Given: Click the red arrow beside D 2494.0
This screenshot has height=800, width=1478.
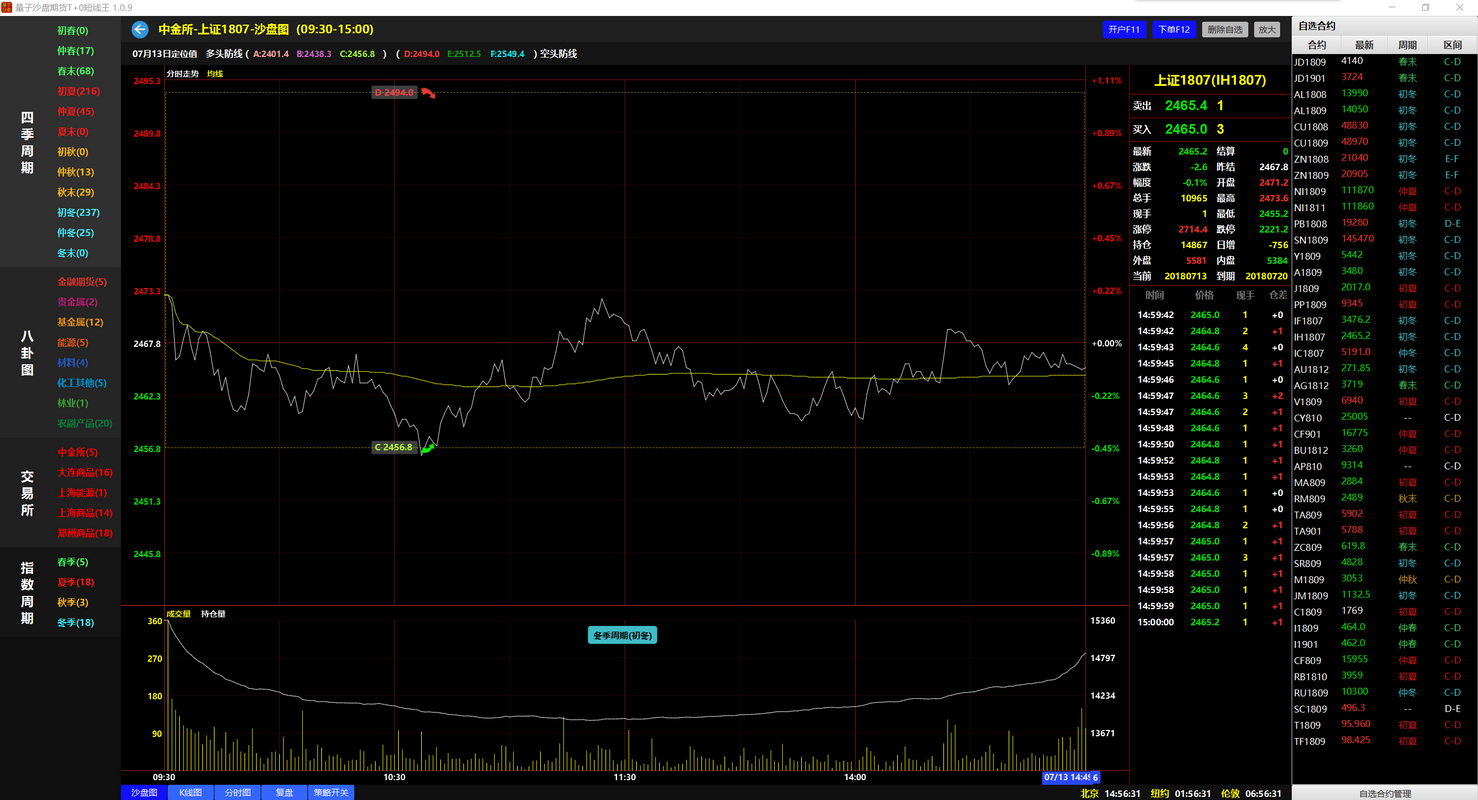Looking at the screenshot, I should [428, 93].
